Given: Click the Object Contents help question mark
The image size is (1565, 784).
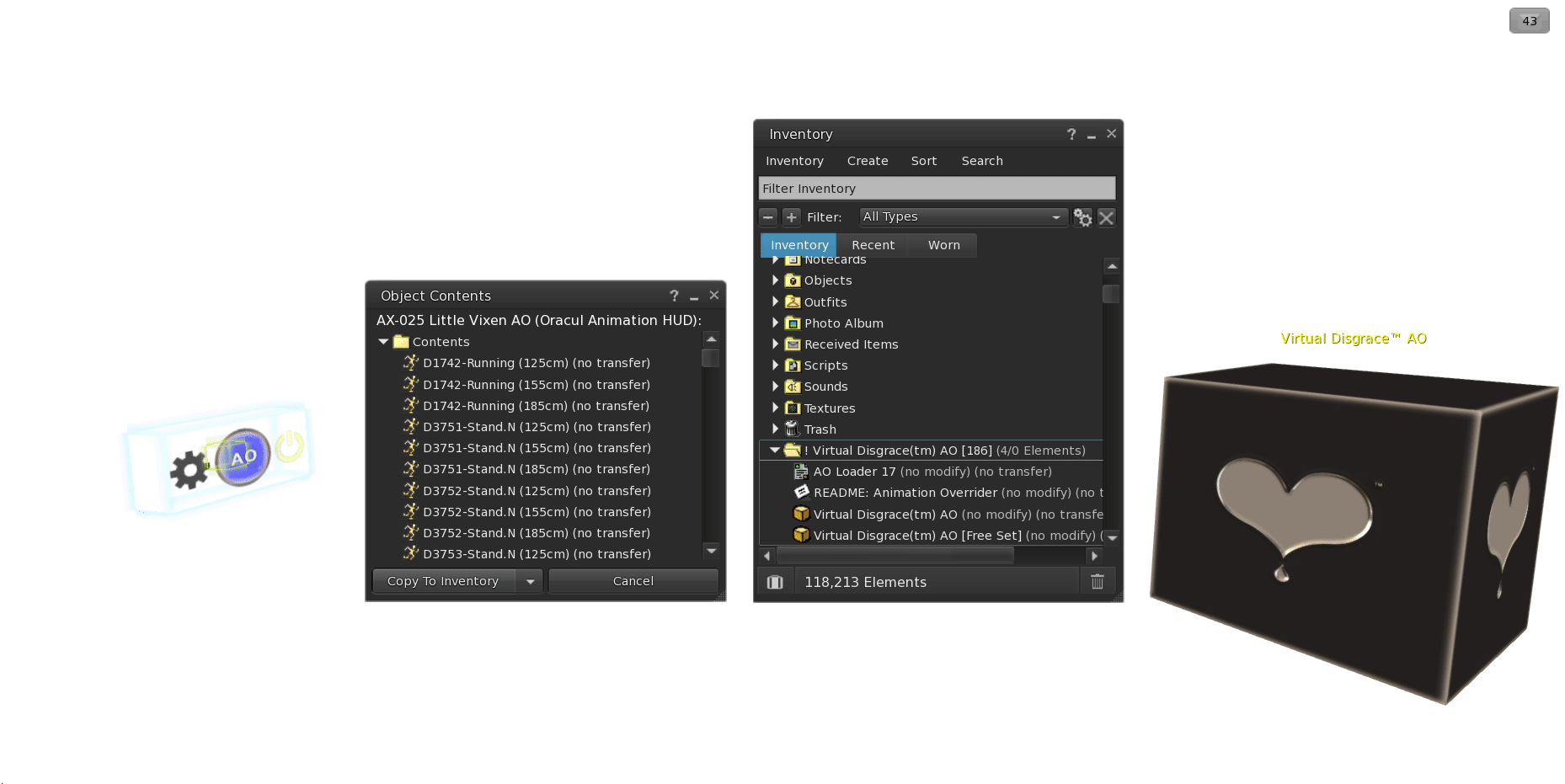Looking at the screenshot, I should [x=674, y=296].
